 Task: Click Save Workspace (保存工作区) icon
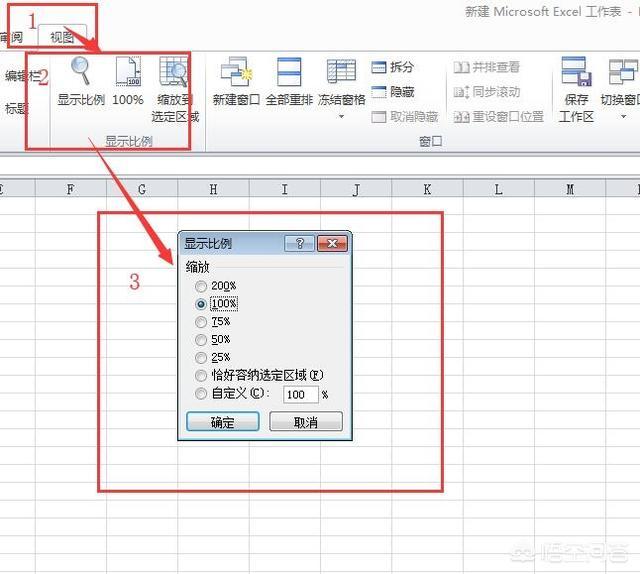[x=576, y=73]
